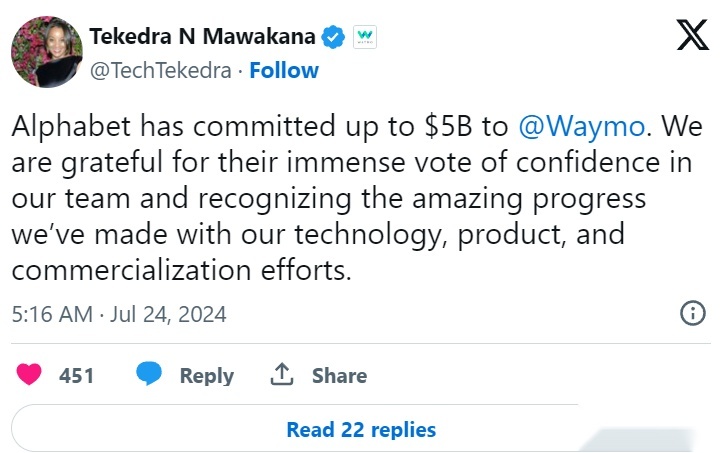Screen dimensions: 723x453
Task: Click the 451 likes count
Action: click(76, 376)
